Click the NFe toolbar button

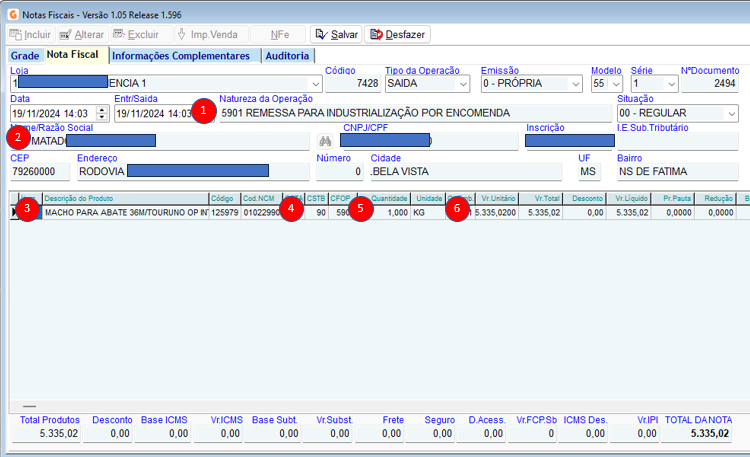click(279, 34)
